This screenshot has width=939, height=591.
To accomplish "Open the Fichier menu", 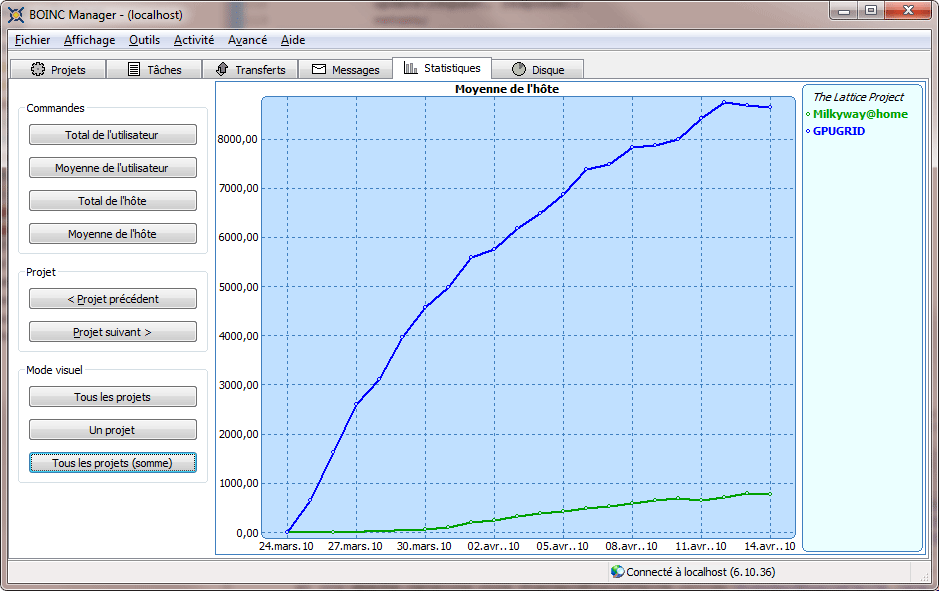I will pyautogui.click(x=31, y=40).
